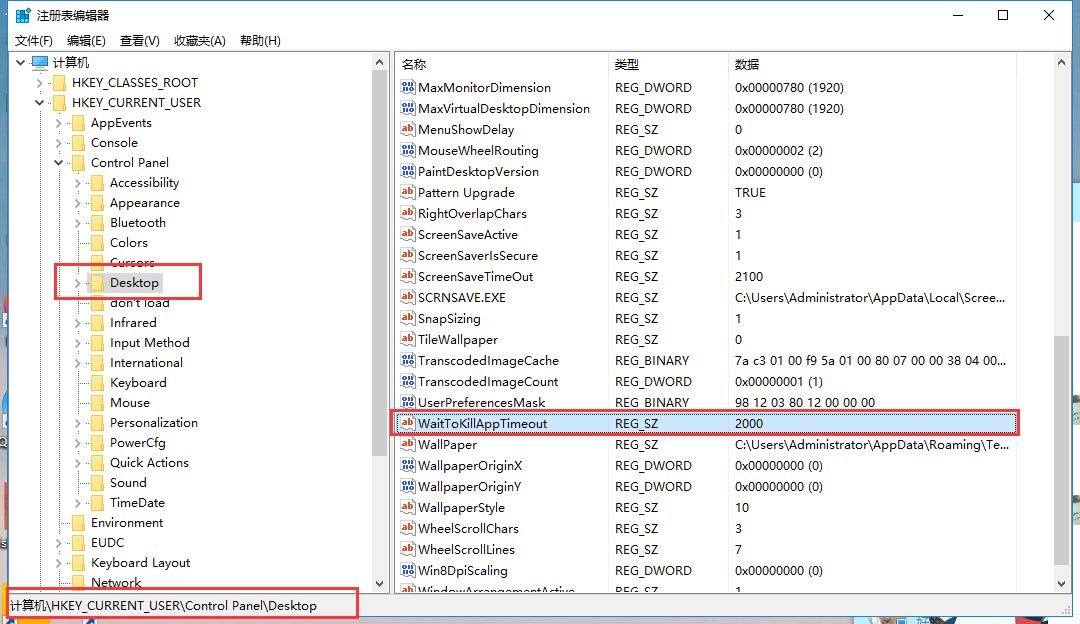Click DWORD icon beside MouseWheelRouting
The width and height of the screenshot is (1080, 624).
pyautogui.click(x=408, y=150)
